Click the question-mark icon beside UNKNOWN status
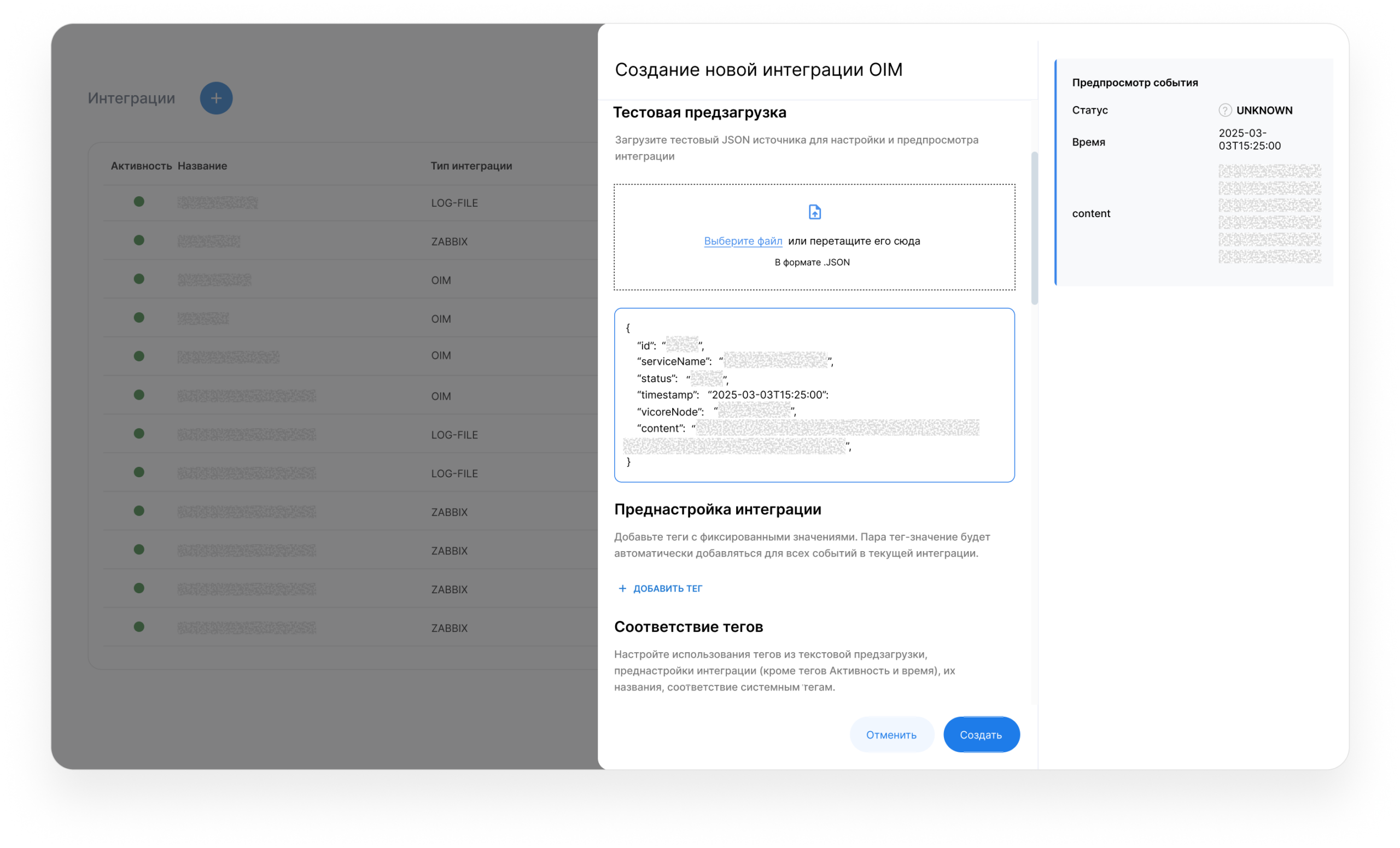Screen dimensions: 1400x848 click(1224, 110)
